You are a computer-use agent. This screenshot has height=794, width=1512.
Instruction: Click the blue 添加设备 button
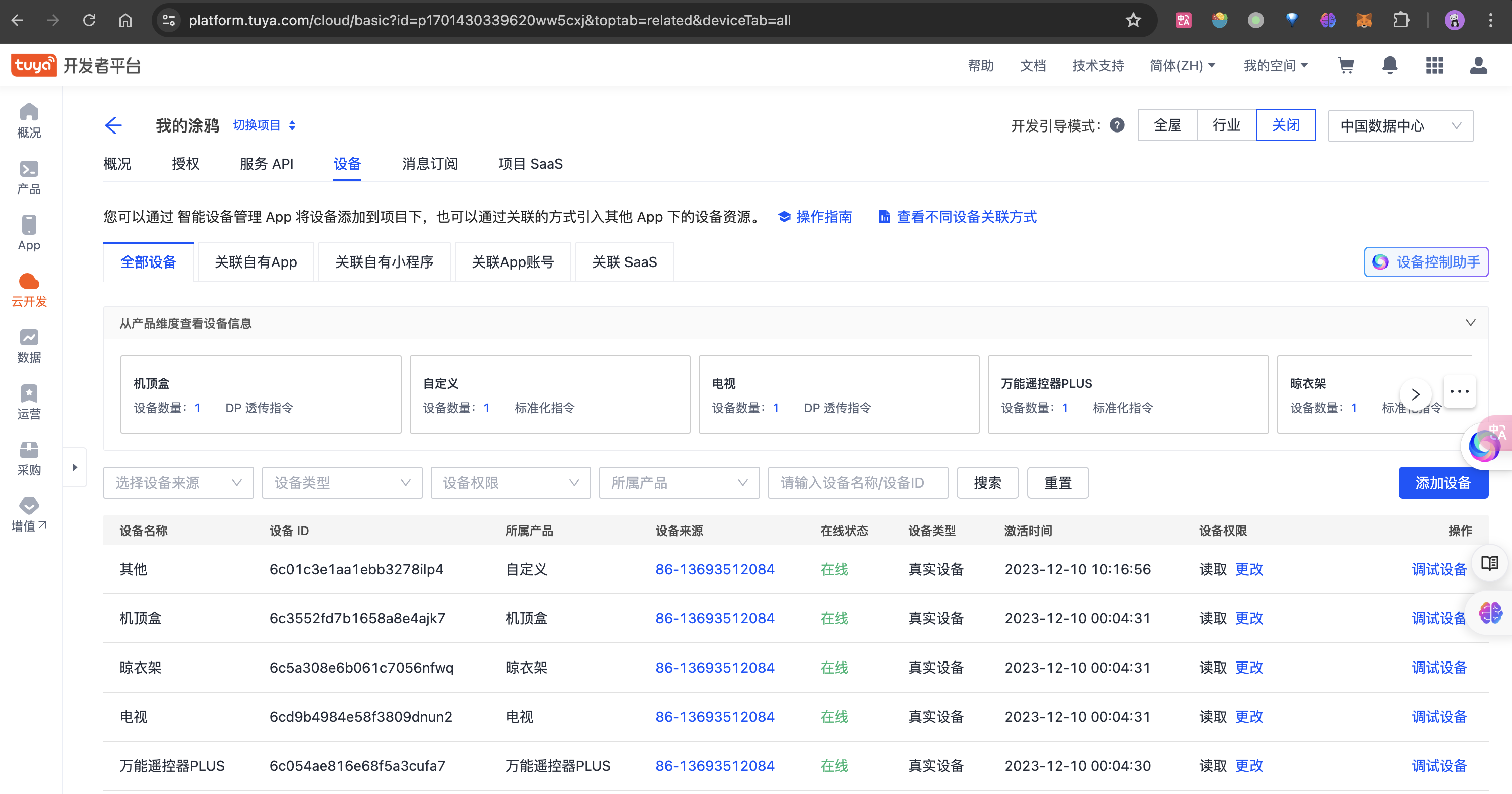[1443, 483]
